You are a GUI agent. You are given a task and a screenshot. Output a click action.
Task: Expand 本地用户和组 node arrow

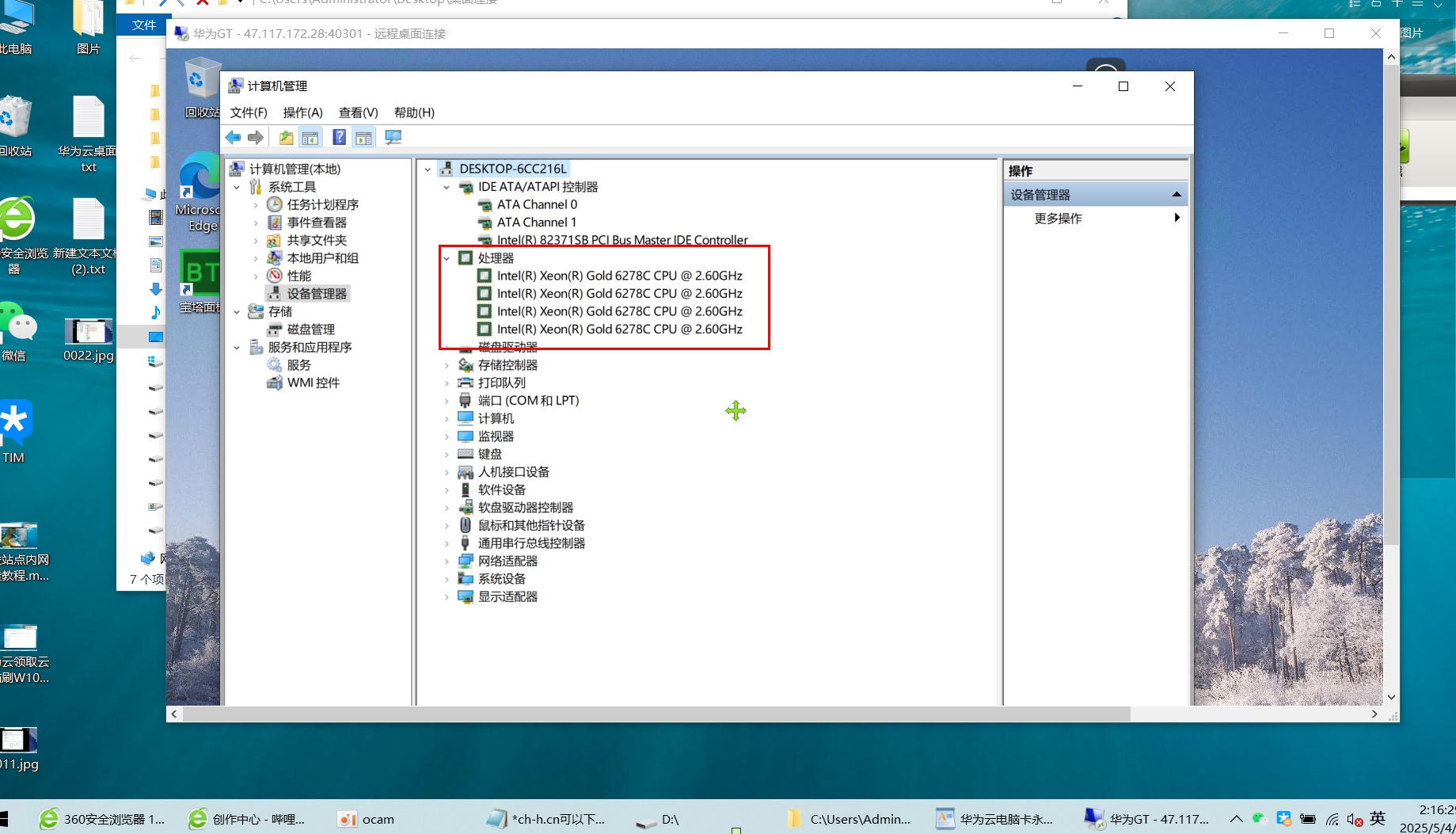tap(256, 258)
